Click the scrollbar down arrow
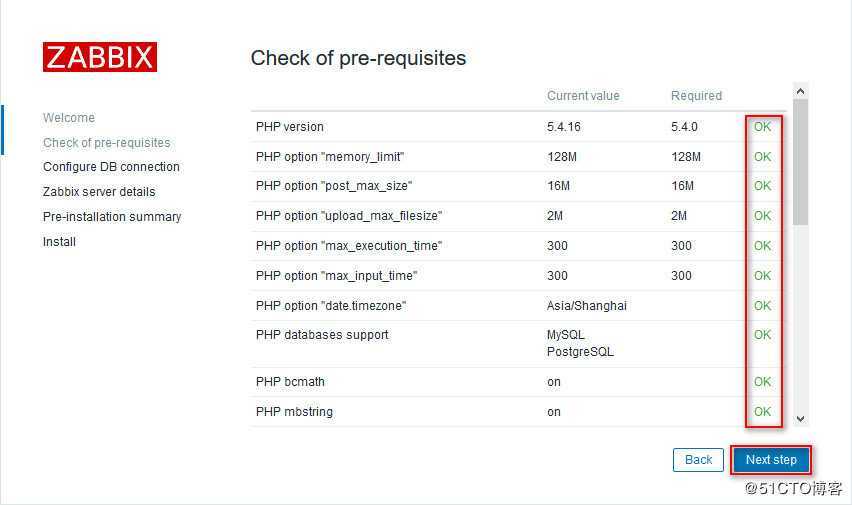 800,419
